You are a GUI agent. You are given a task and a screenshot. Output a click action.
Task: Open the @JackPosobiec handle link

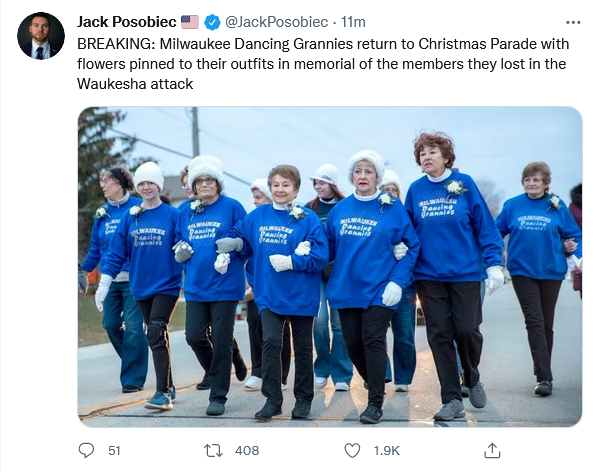pos(276,22)
